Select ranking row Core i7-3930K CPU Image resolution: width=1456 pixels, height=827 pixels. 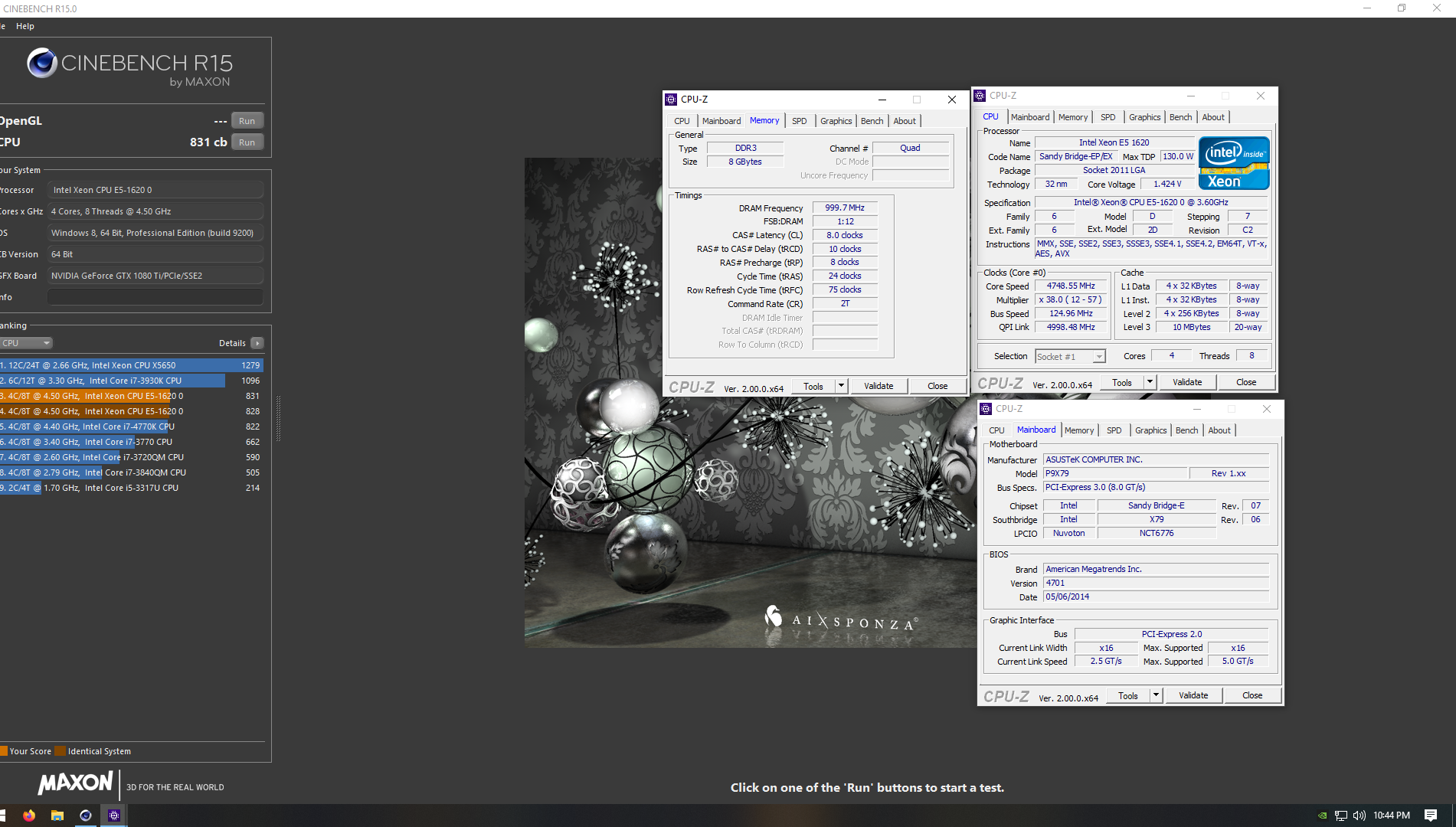131,381
